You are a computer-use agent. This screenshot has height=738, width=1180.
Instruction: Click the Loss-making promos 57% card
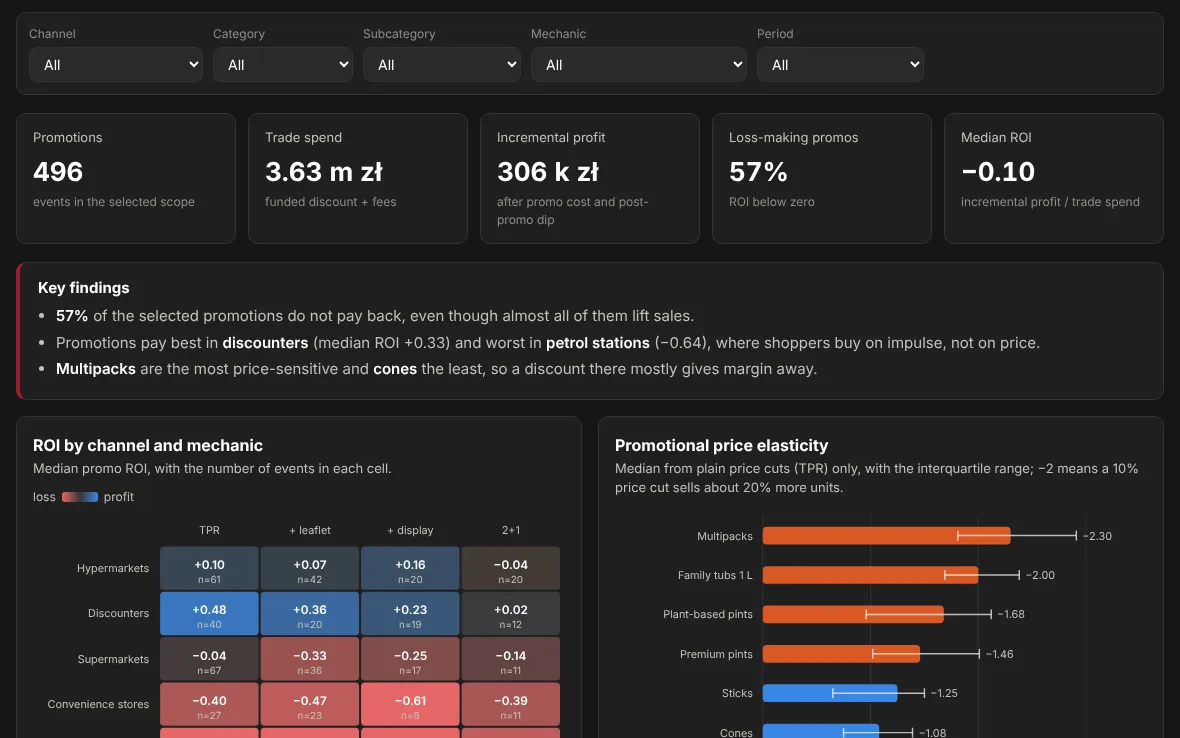coord(821,178)
